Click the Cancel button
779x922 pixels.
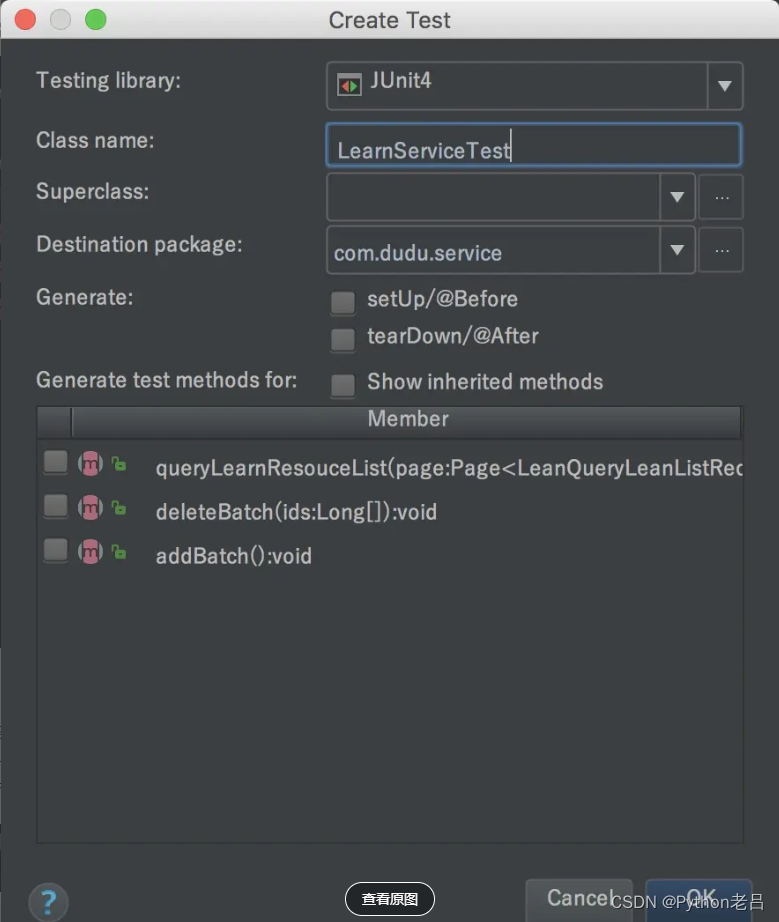pyautogui.click(x=579, y=898)
